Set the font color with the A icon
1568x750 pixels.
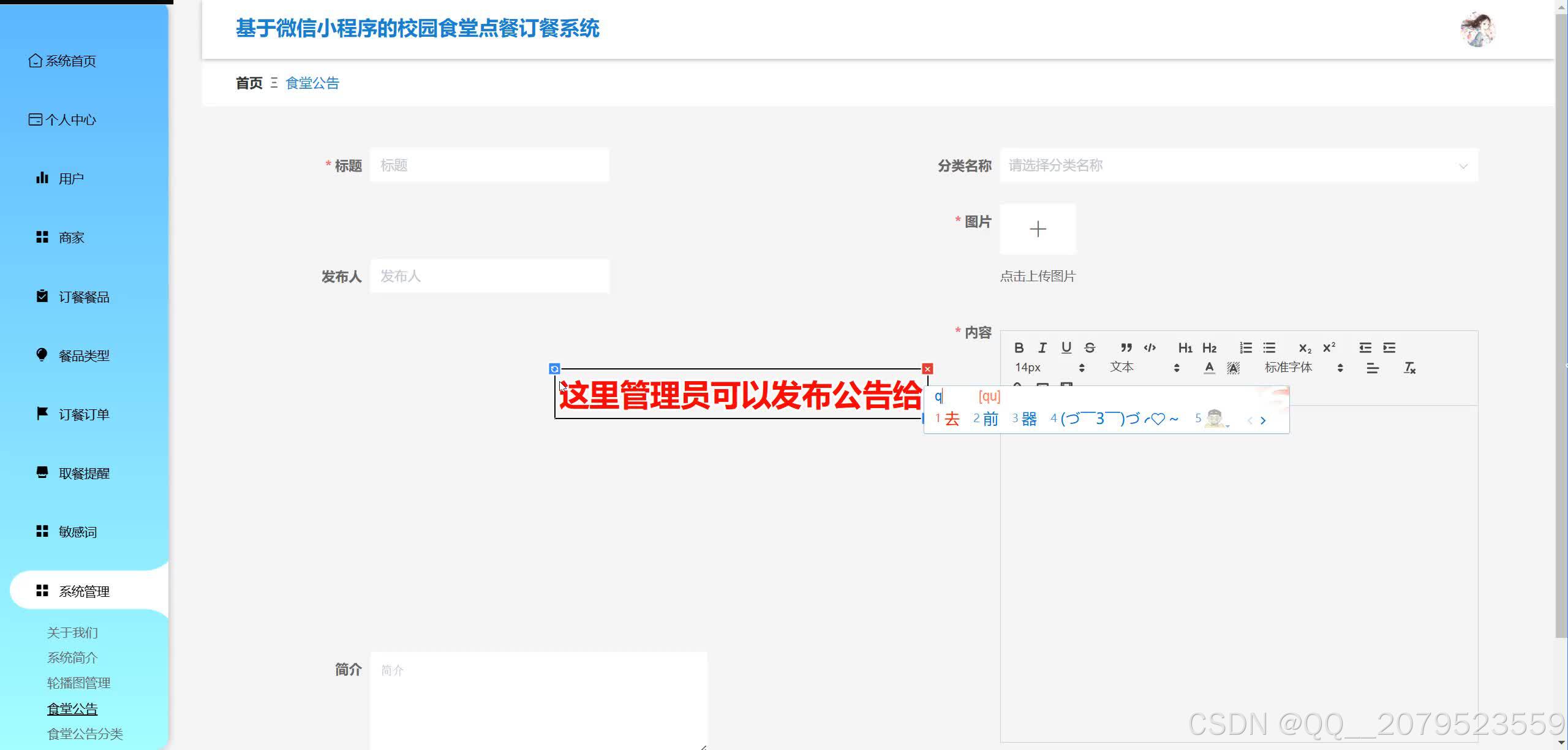[1210, 368]
